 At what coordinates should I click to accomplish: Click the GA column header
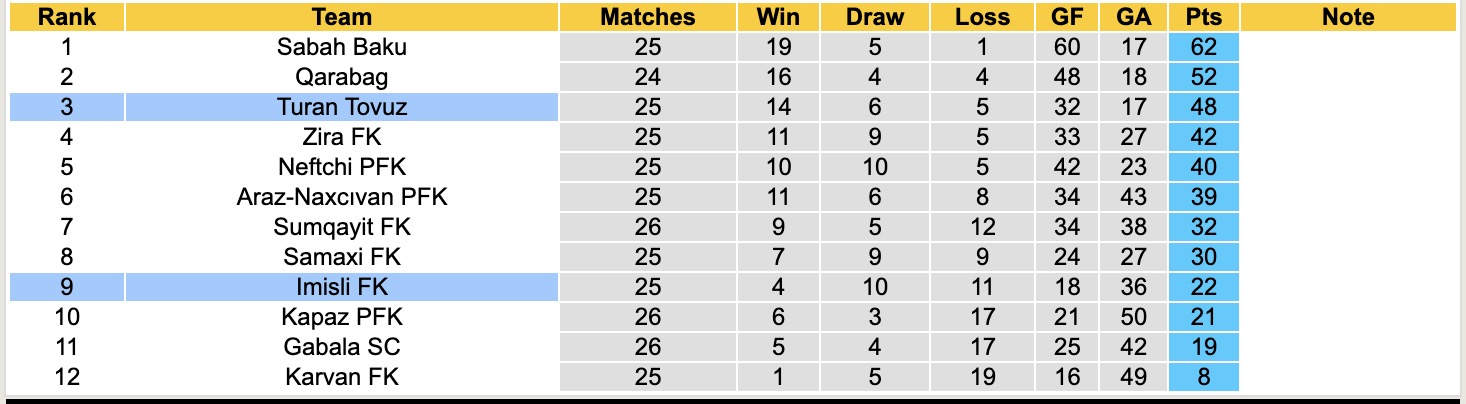(1134, 17)
